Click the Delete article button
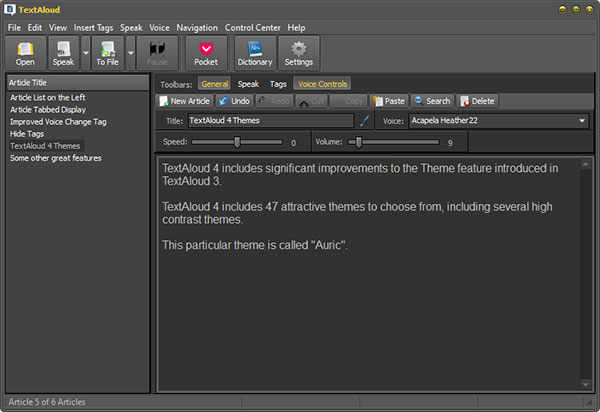The width and height of the screenshot is (600, 412). coord(478,101)
